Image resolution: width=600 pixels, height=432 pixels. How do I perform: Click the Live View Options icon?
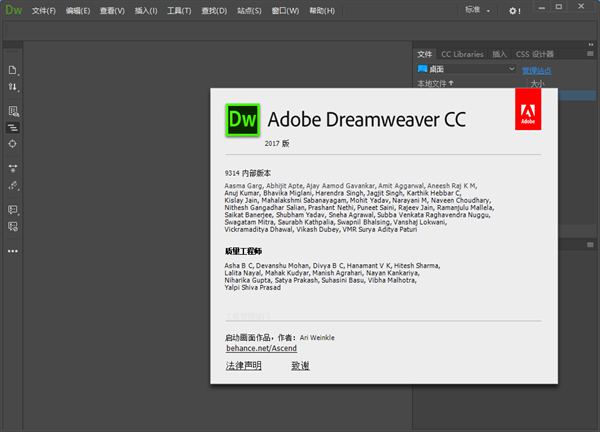click(x=13, y=111)
